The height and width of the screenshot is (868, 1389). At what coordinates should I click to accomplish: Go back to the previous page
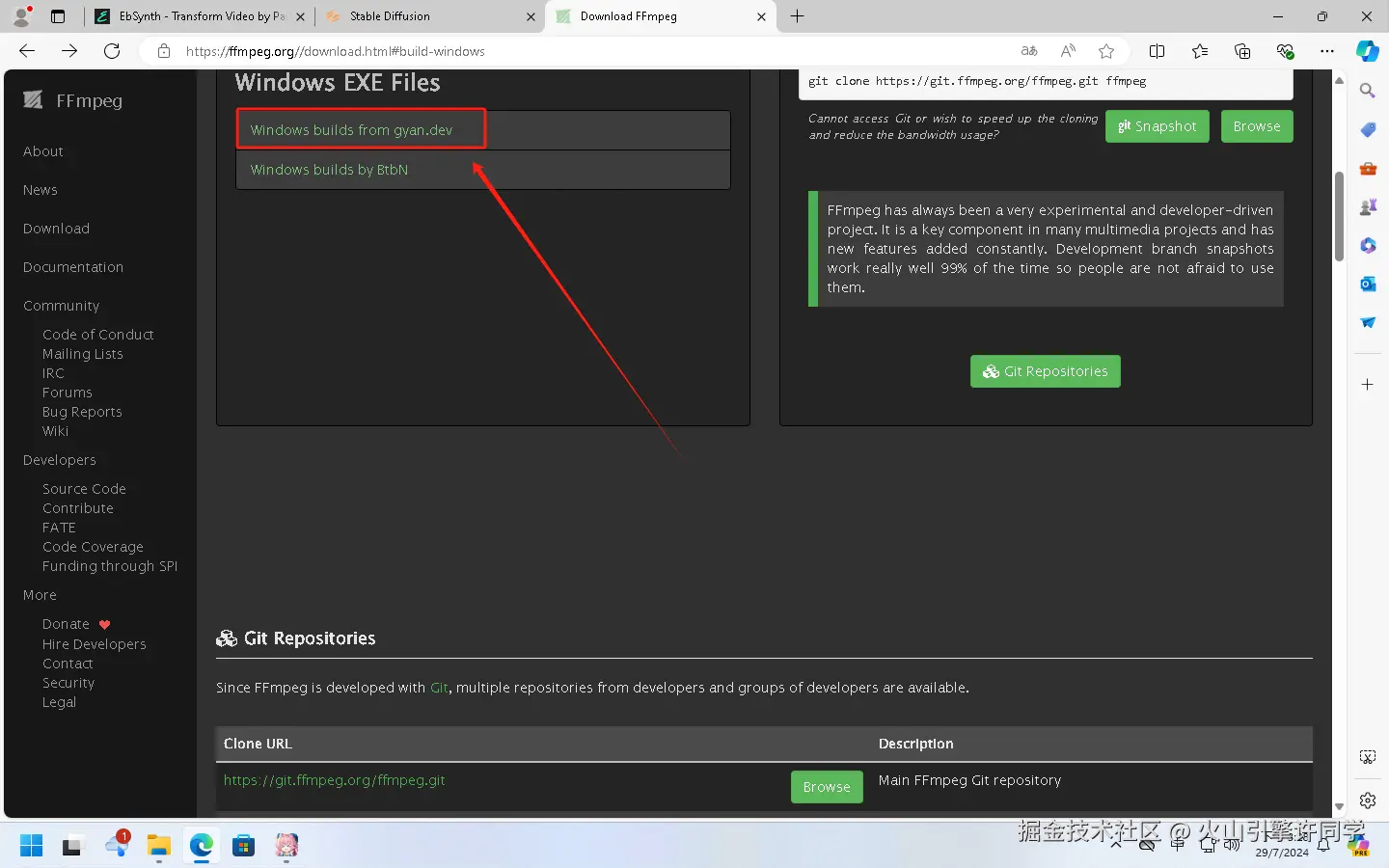click(27, 51)
